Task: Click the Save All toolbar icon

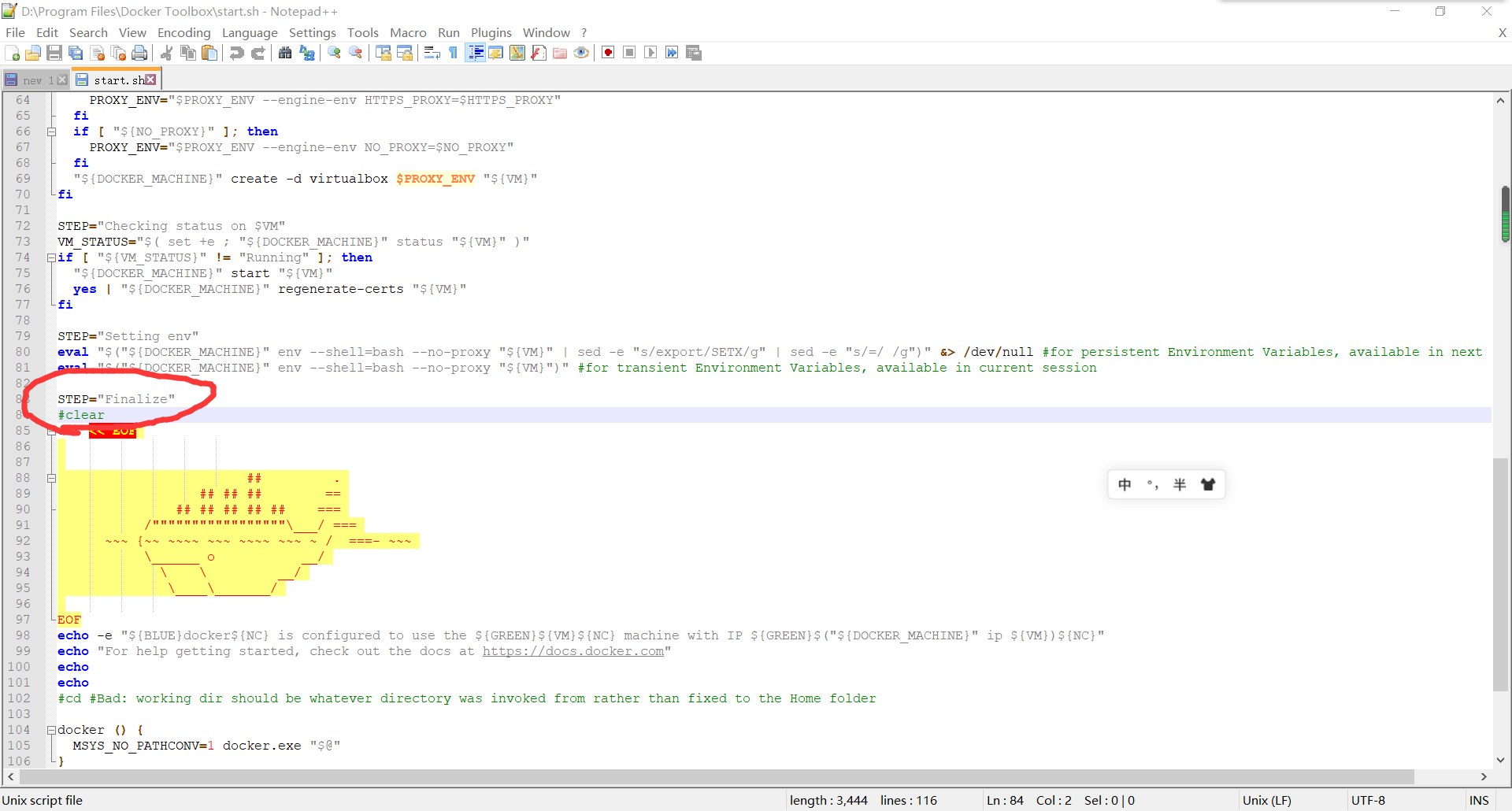Action: [x=76, y=53]
